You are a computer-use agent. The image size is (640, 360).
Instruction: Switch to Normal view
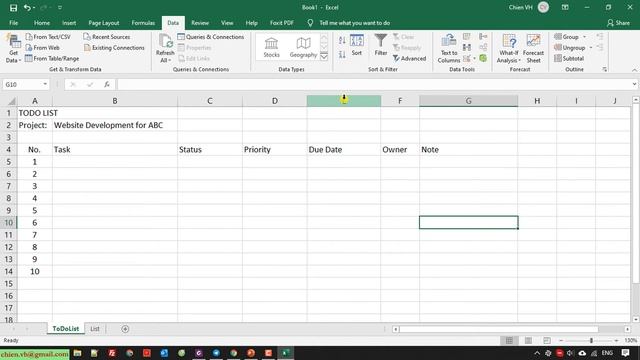[509, 340]
